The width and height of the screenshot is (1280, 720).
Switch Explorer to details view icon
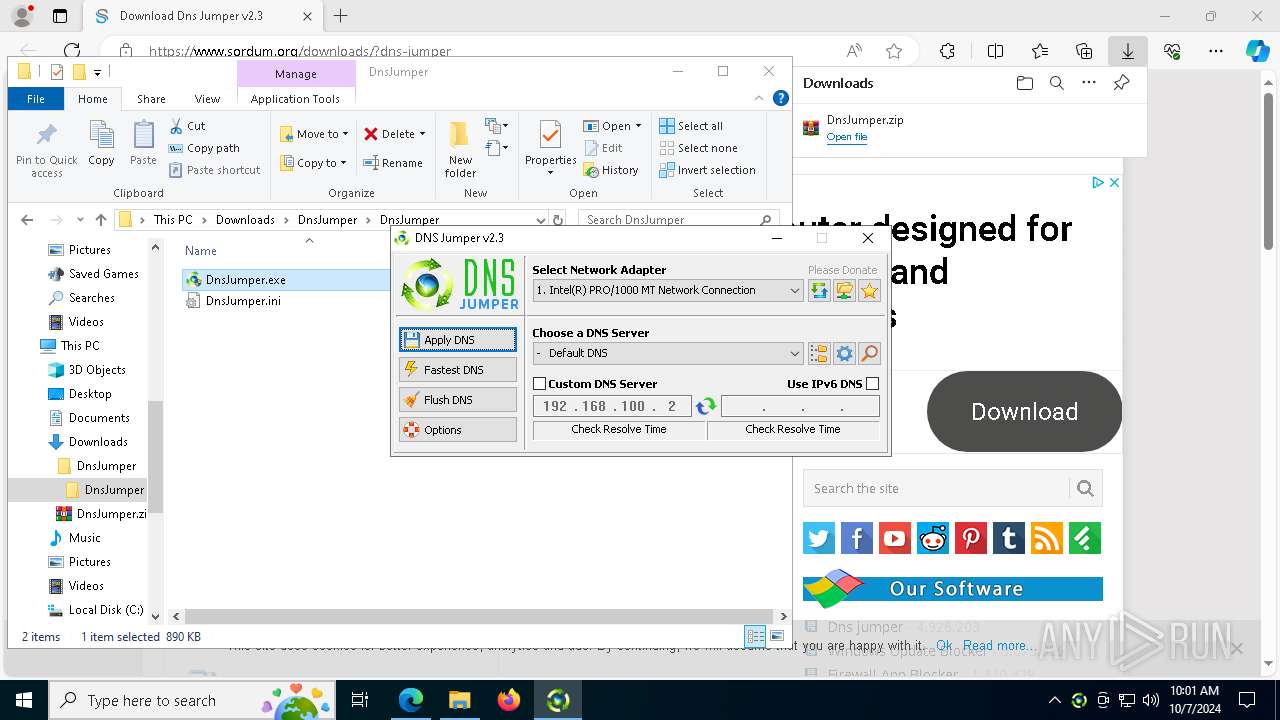pyautogui.click(x=755, y=637)
